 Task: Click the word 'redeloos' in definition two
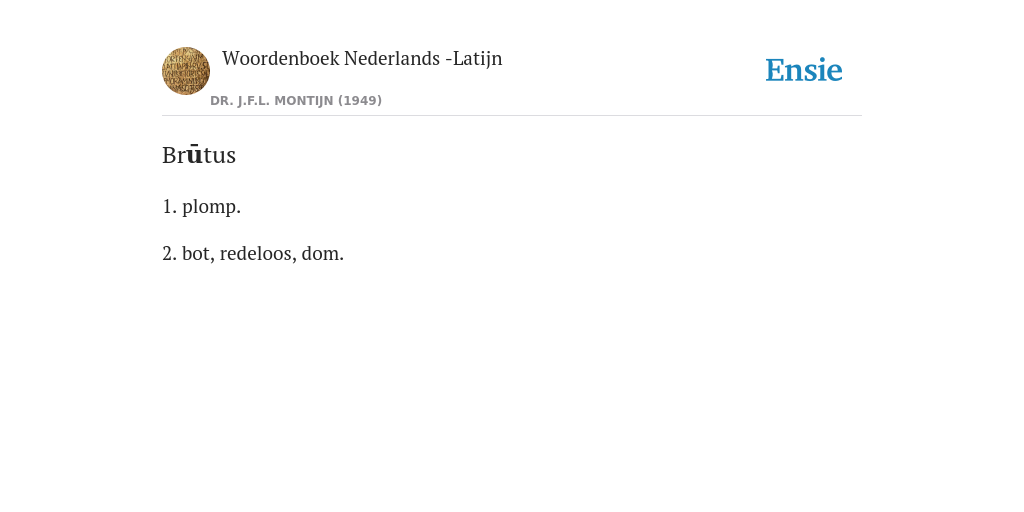click(x=258, y=253)
